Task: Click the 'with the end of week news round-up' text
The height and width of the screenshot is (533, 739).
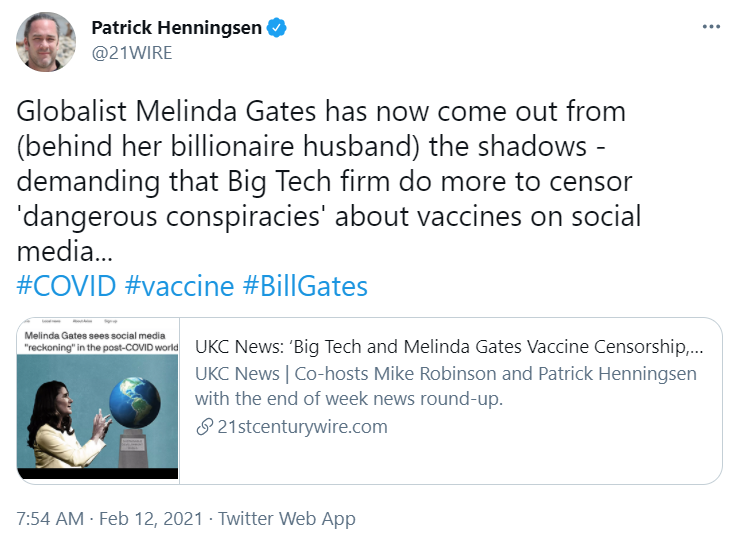Action: pos(349,399)
